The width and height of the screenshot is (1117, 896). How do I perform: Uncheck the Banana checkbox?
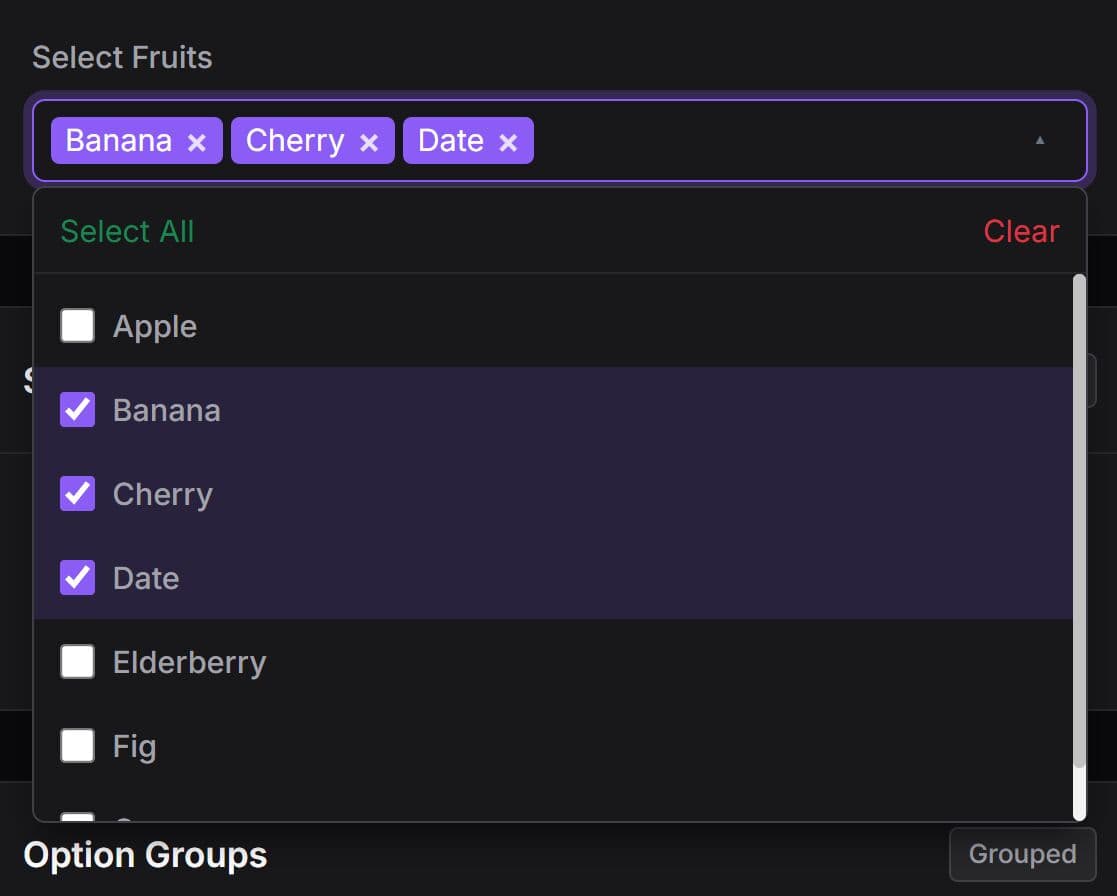click(78, 410)
